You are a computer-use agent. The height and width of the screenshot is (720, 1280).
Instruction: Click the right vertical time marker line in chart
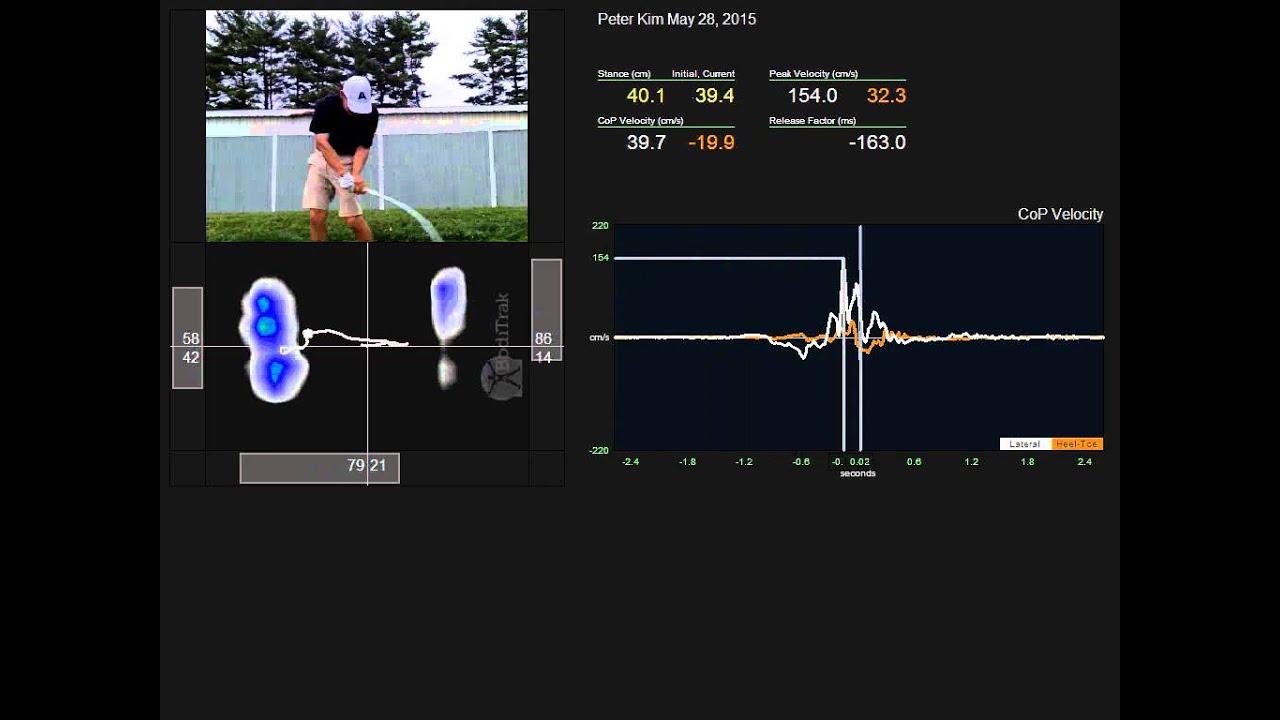tap(860, 338)
